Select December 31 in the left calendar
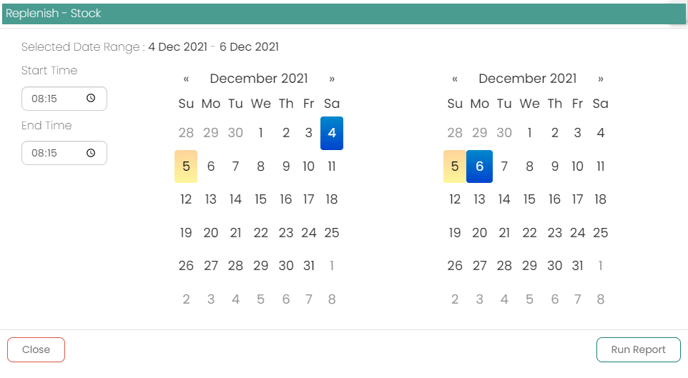The image size is (688, 378). click(309, 266)
